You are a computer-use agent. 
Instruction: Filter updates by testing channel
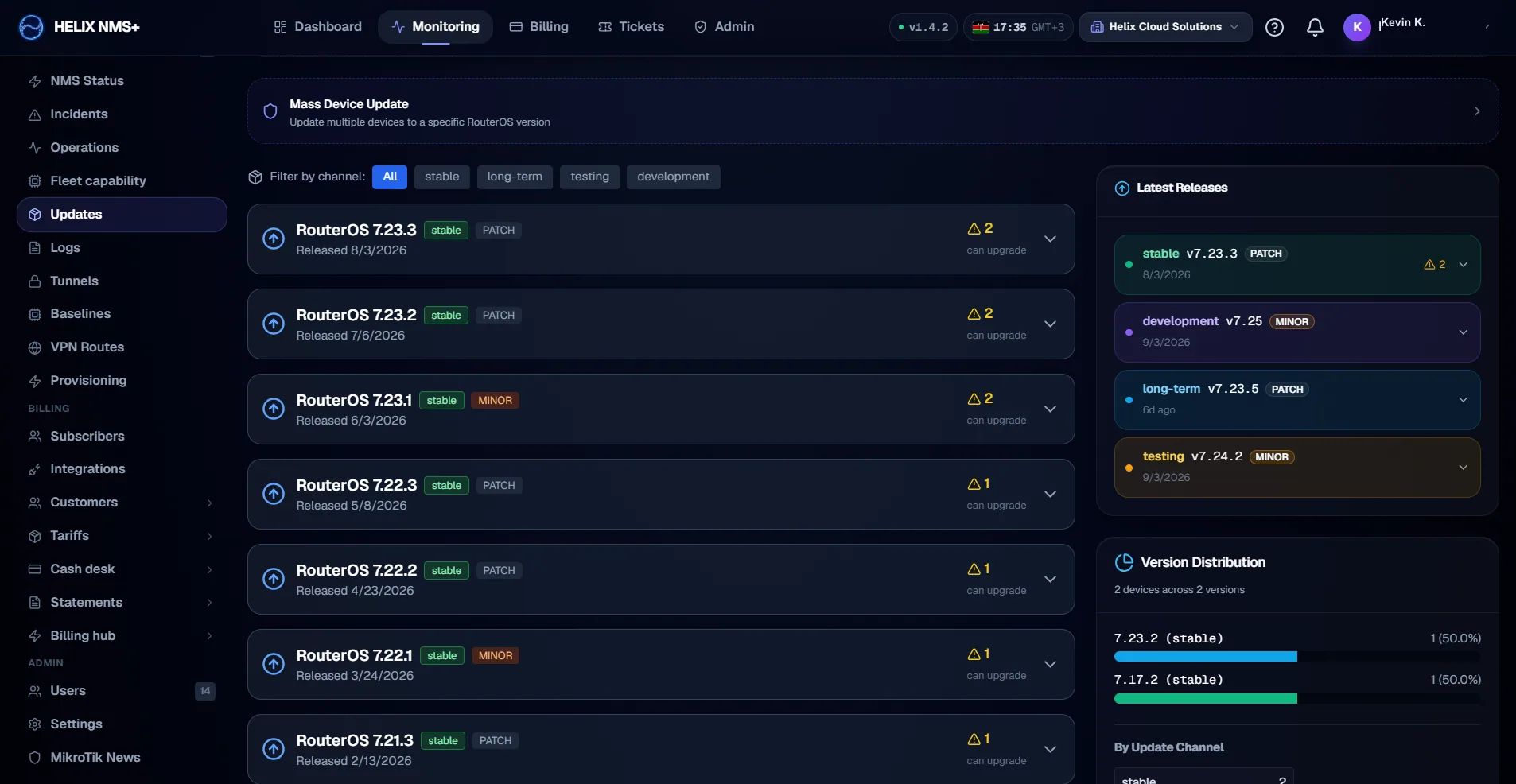pyautogui.click(x=589, y=177)
